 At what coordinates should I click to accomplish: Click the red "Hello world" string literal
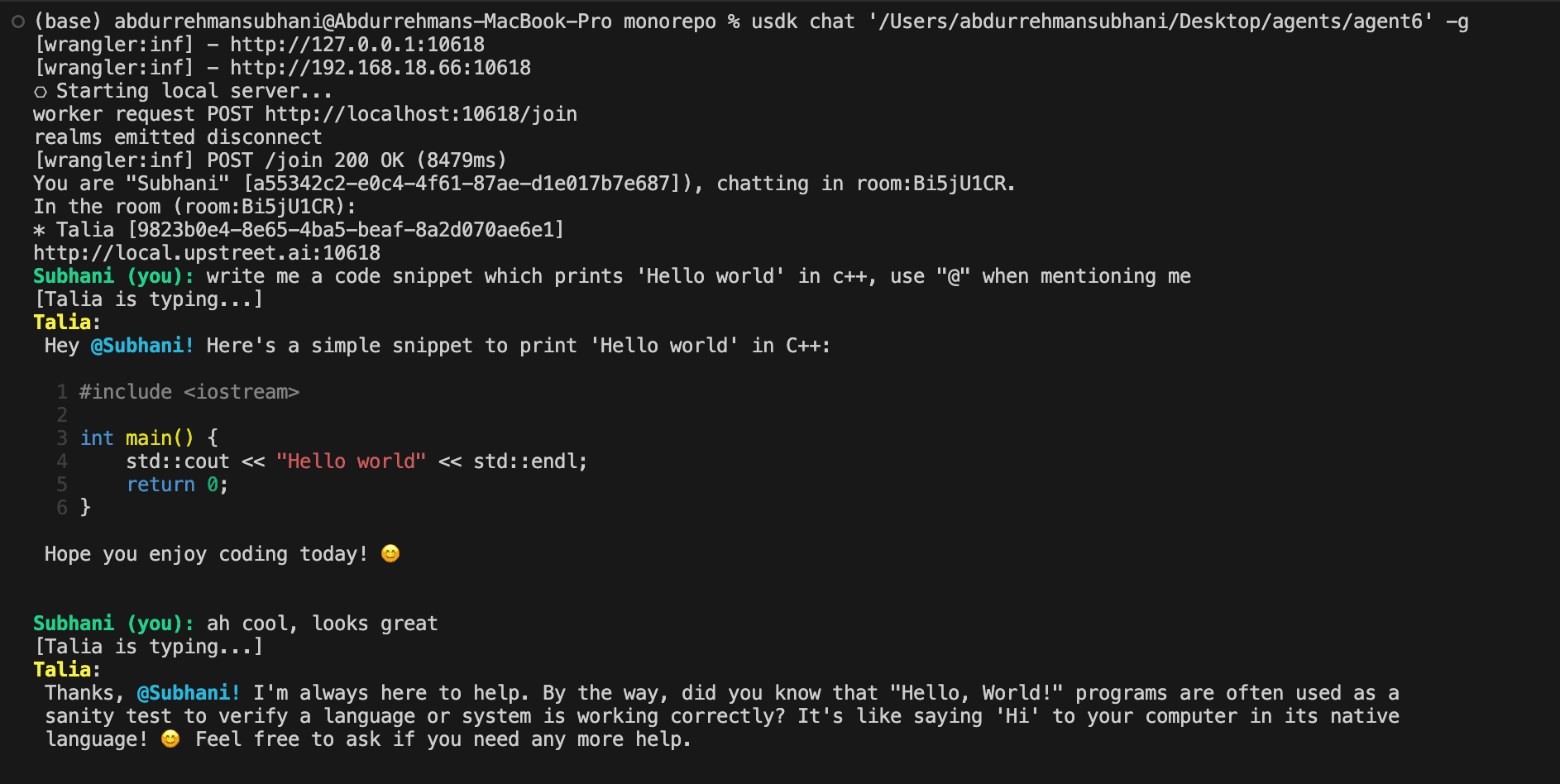351,461
